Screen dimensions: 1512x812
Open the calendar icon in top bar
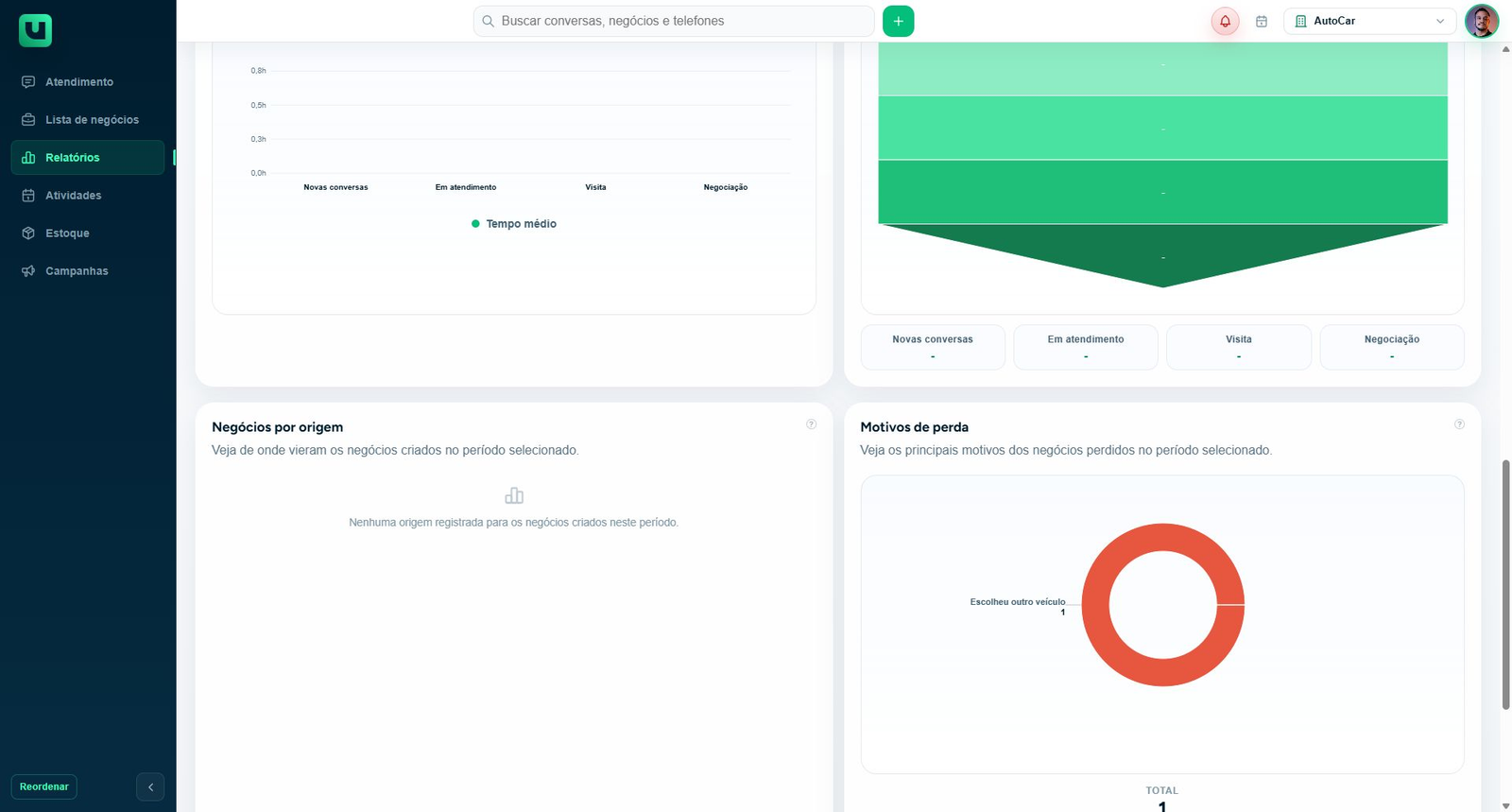tap(1262, 21)
